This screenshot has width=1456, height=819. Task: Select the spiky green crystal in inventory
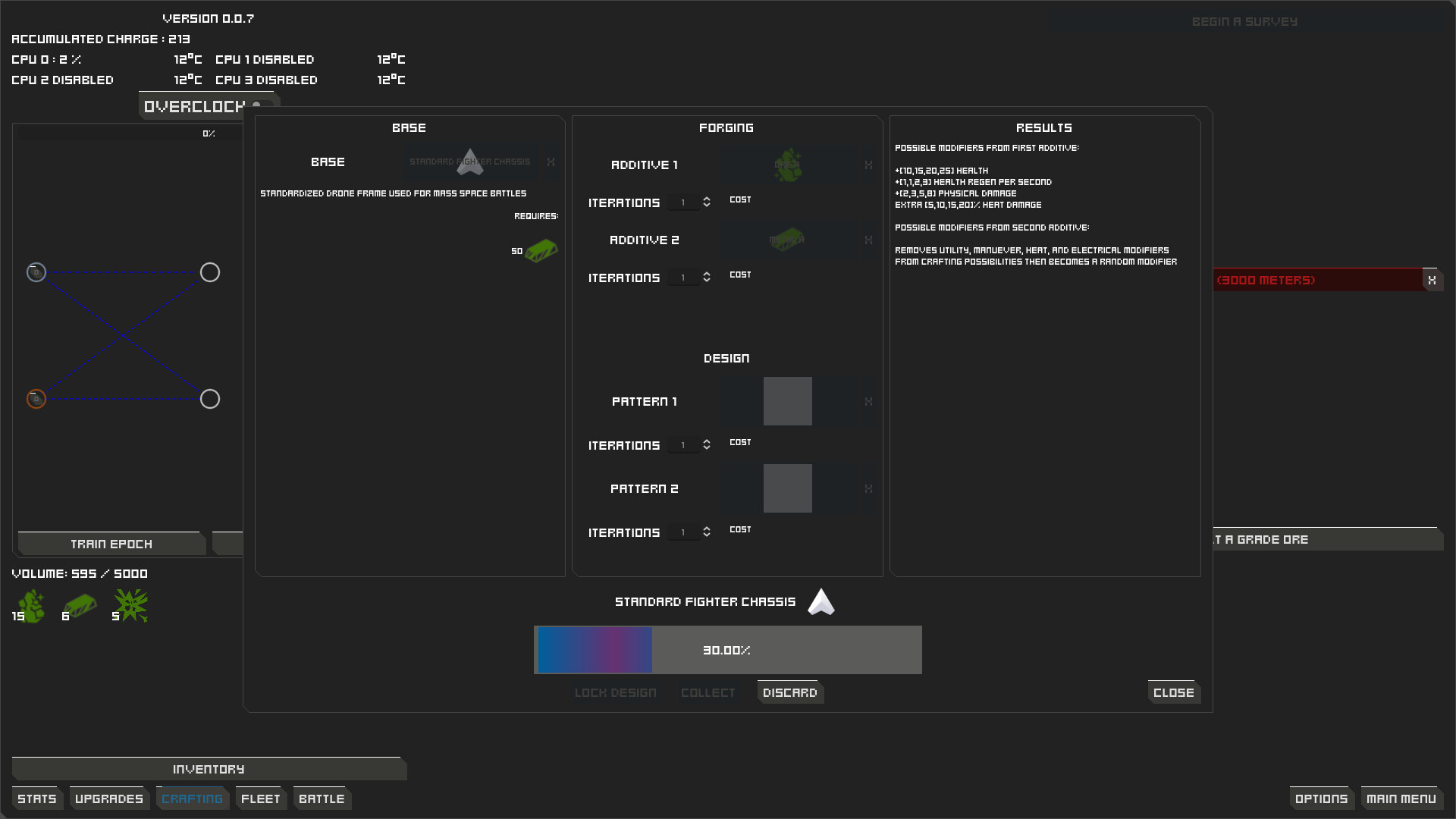pos(131,606)
